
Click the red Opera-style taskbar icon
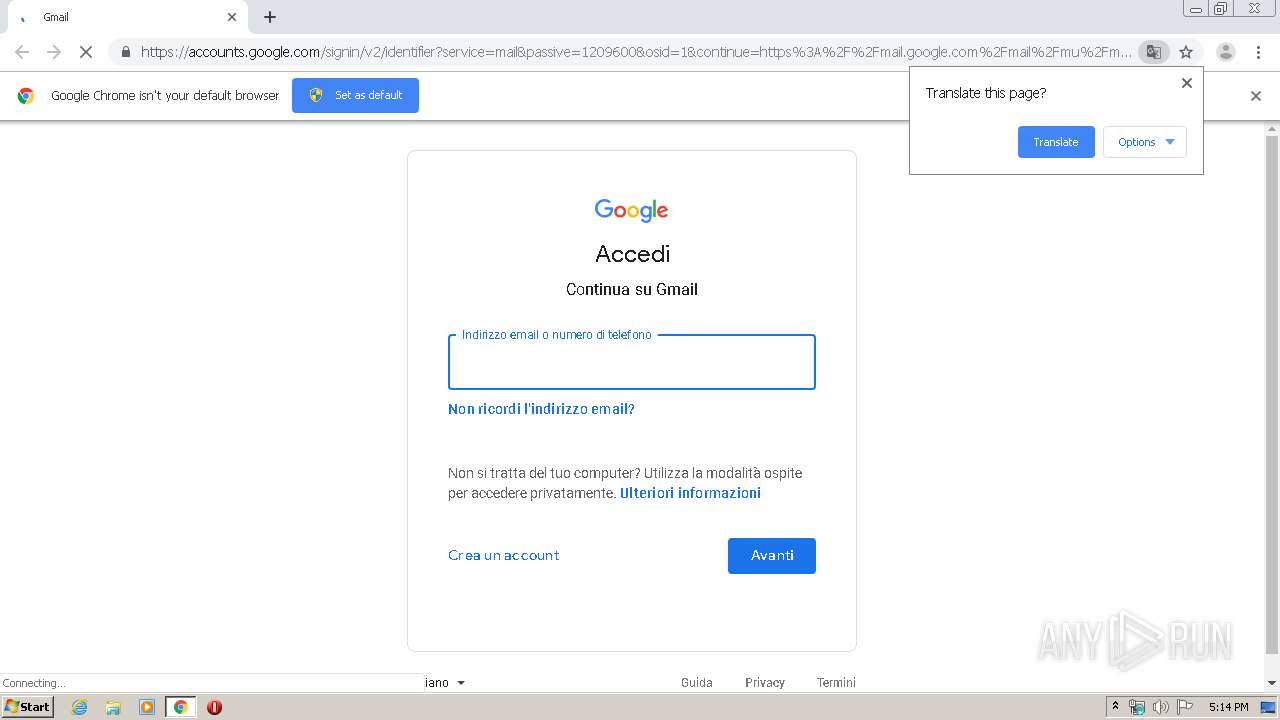[x=214, y=707]
